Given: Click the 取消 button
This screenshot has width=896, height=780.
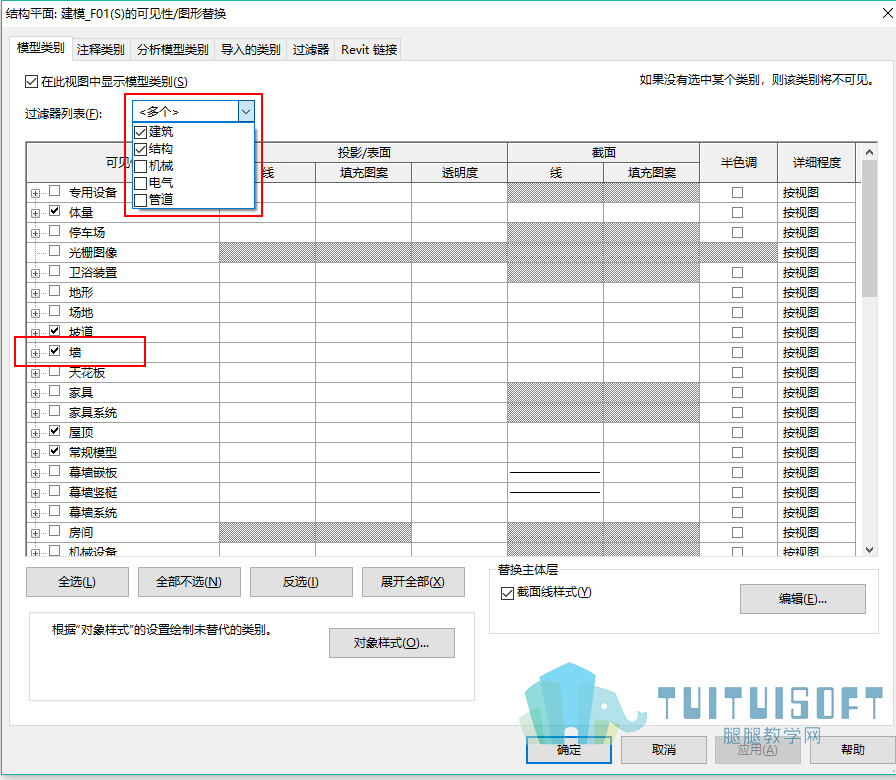Looking at the screenshot, I should coord(664,750).
